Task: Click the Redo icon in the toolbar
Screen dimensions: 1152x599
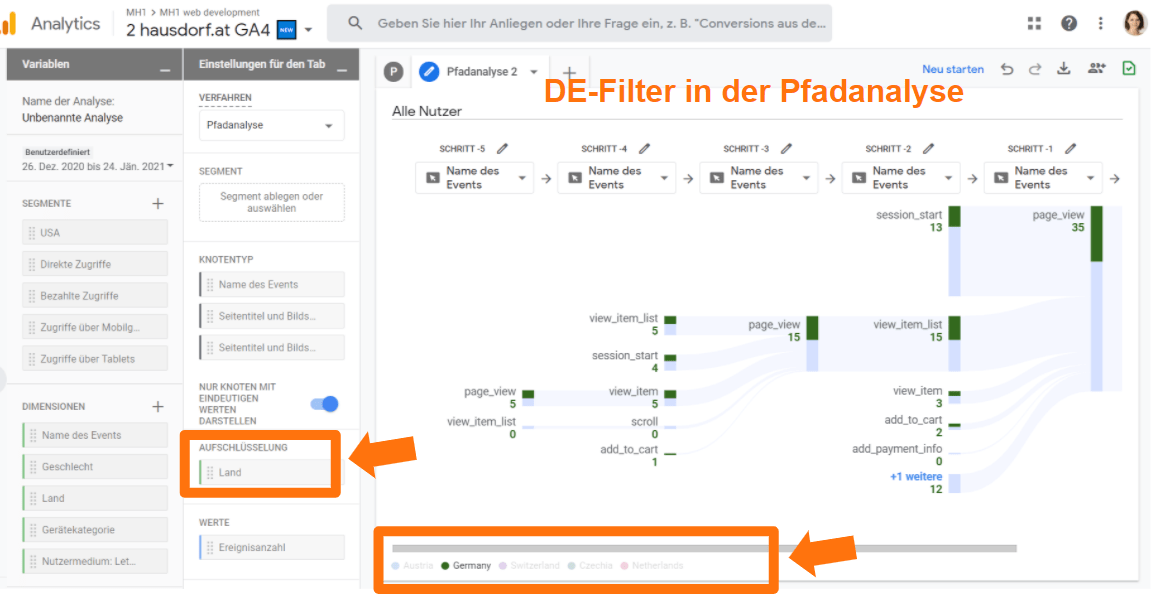Action: [1035, 68]
